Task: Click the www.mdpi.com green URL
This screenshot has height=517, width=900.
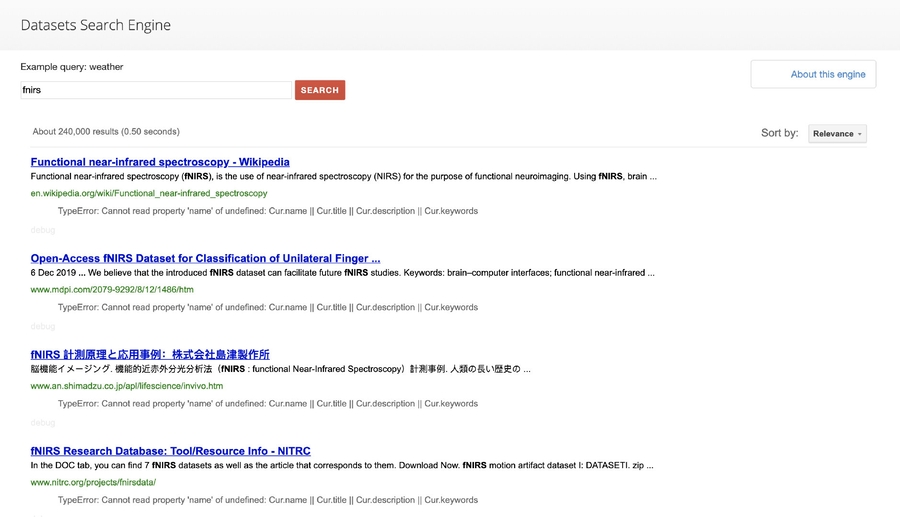Action: [x=112, y=290]
